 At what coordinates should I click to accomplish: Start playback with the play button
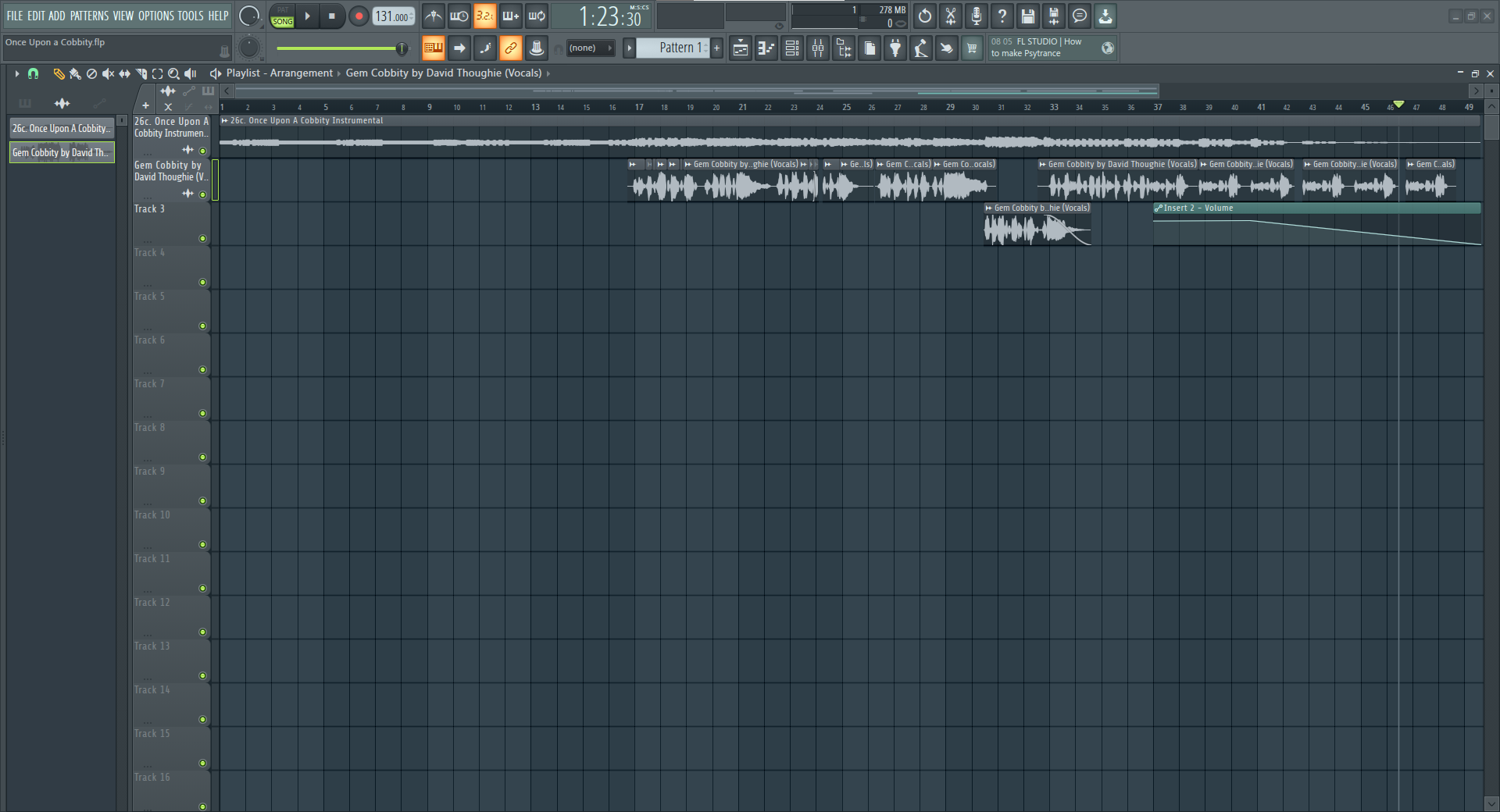click(x=308, y=16)
